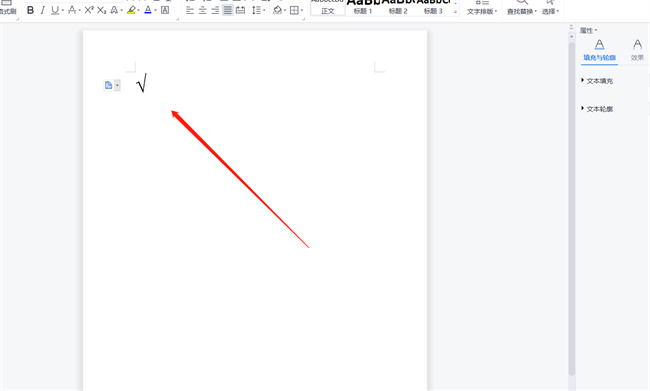Align text to the left
650x391 pixels.
click(x=190, y=10)
